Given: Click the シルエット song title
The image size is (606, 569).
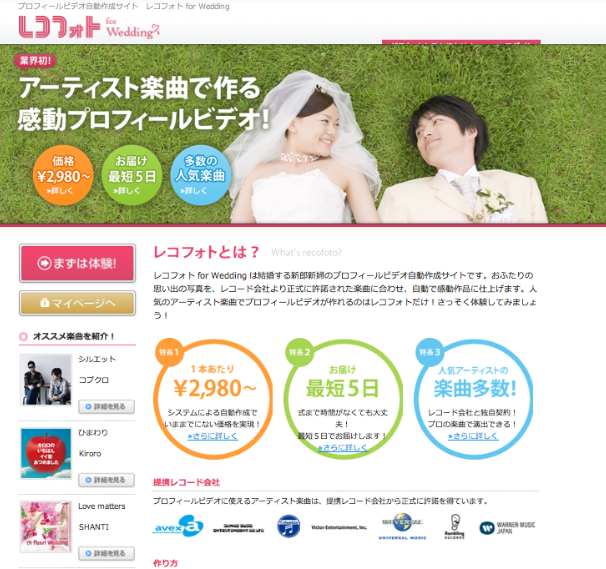Looking at the screenshot, I should pyautogui.click(x=97, y=359).
